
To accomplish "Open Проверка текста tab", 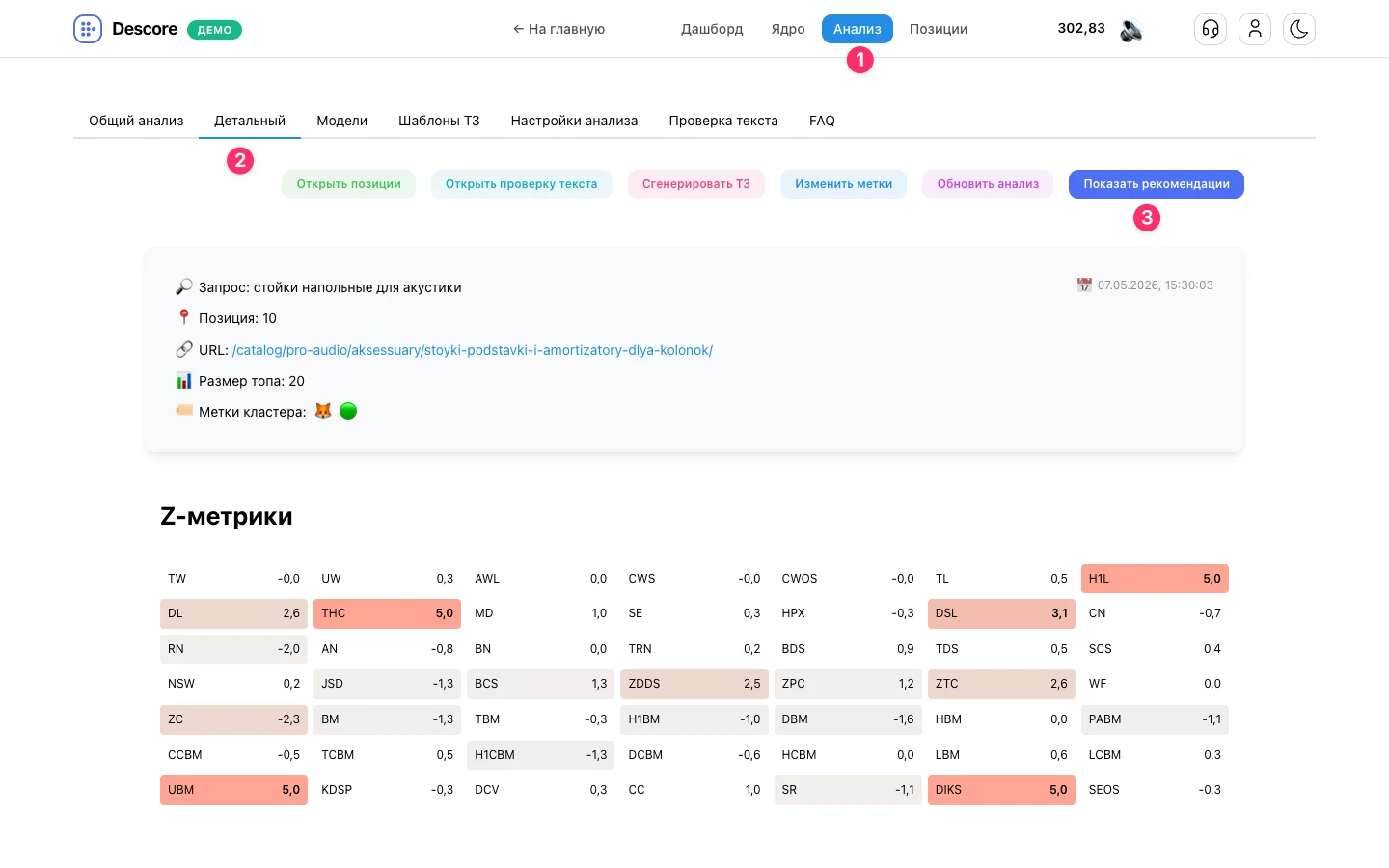I will (723, 121).
